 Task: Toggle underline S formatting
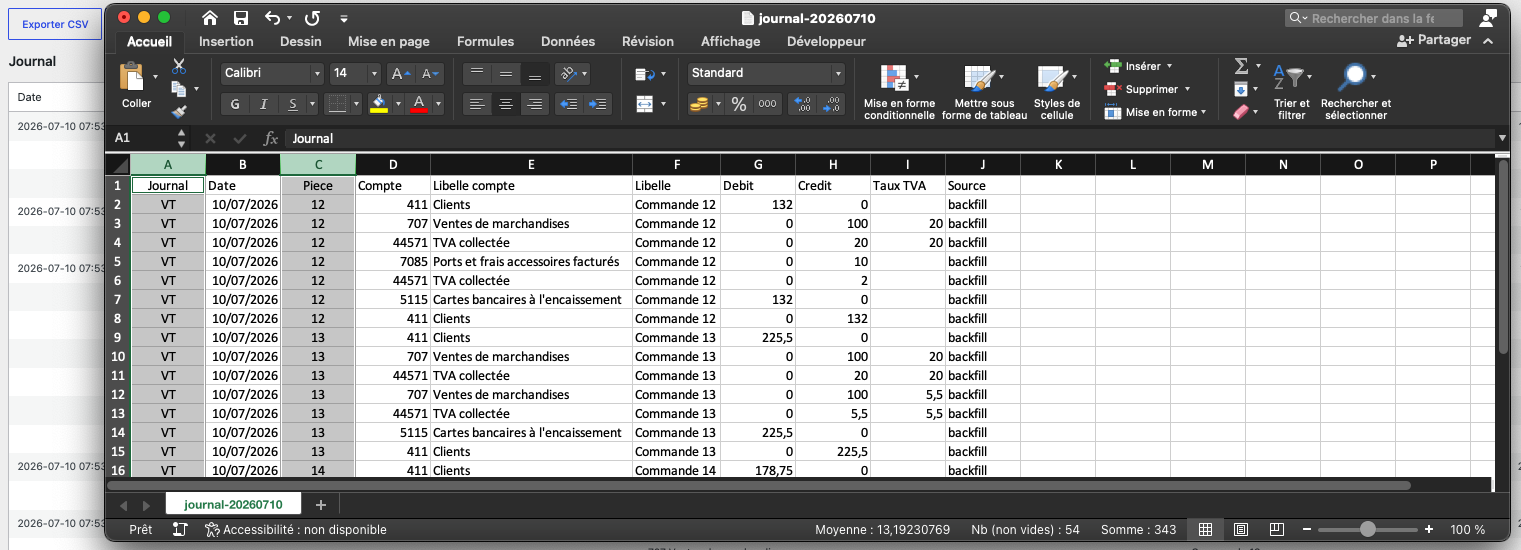pyautogui.click(x=292, y=104)
